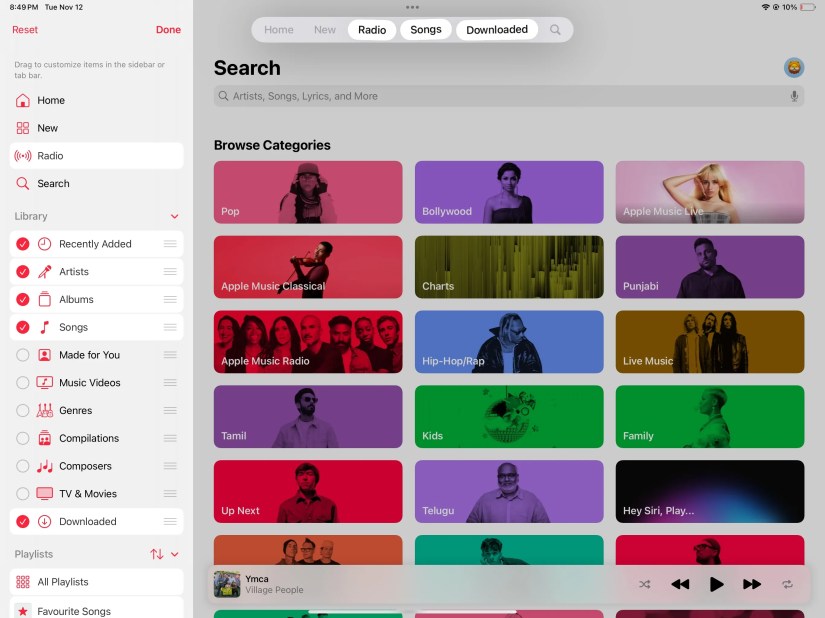Shuffle playback with the shuffle icon

[645, 584]
